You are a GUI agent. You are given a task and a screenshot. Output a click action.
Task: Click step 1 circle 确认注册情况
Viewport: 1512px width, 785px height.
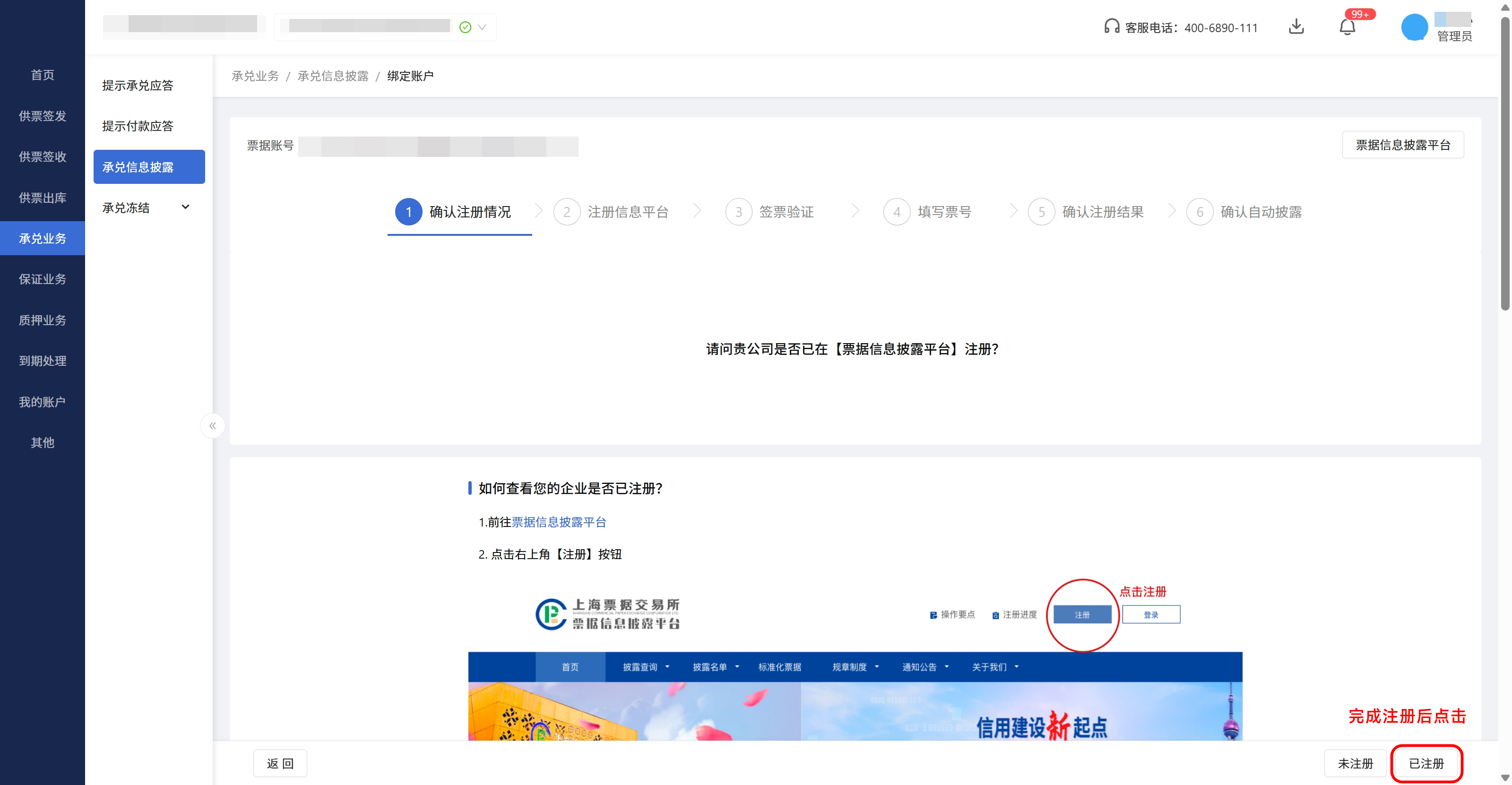(x=408, y=212)
